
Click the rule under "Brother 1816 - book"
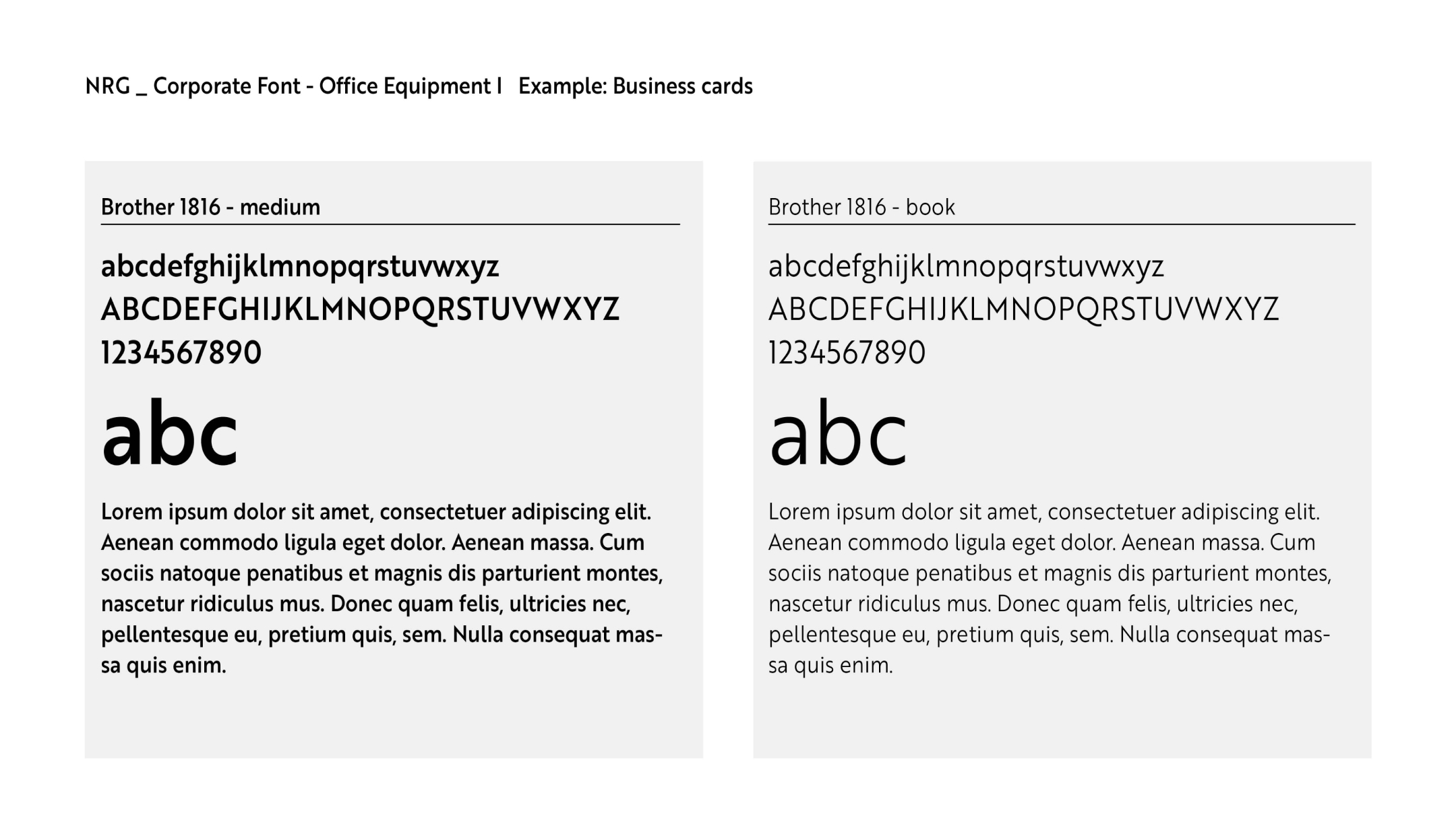(x=1062, y=224)
